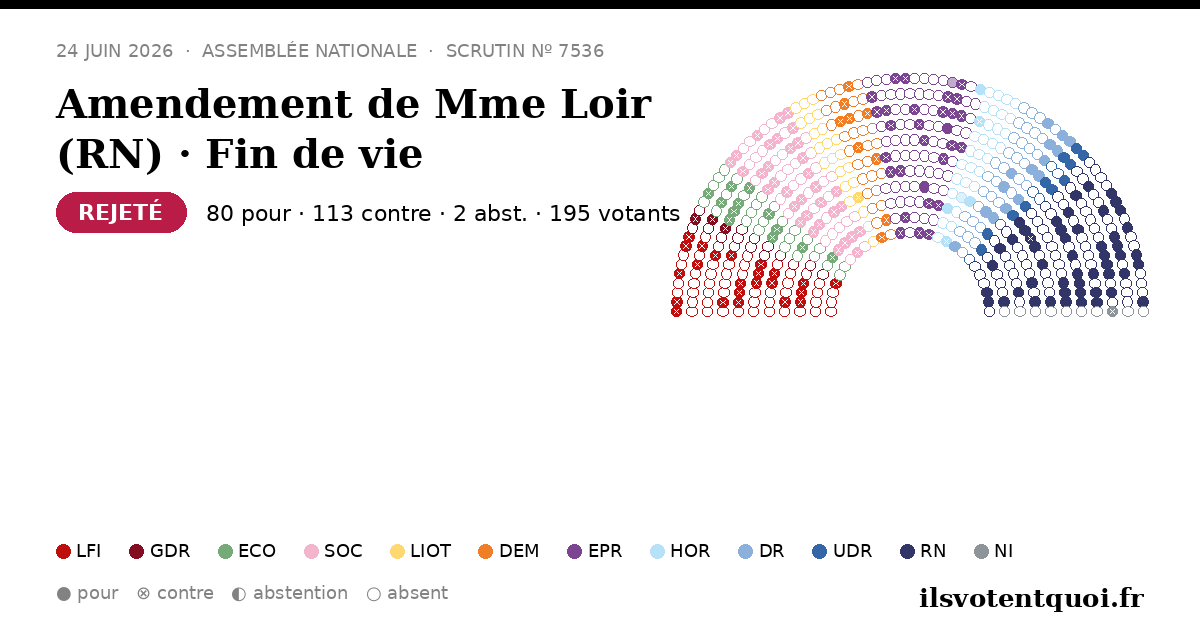Image resolution: width=1200 pixels, height=630 pixels.
Task: Click the filled 'pour' legend icon
Action: coord(64,594)
